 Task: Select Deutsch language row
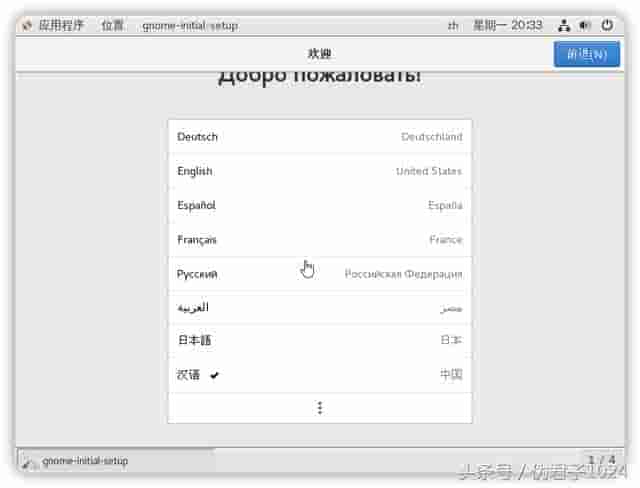pyautogui.click(x=320, y=136)
